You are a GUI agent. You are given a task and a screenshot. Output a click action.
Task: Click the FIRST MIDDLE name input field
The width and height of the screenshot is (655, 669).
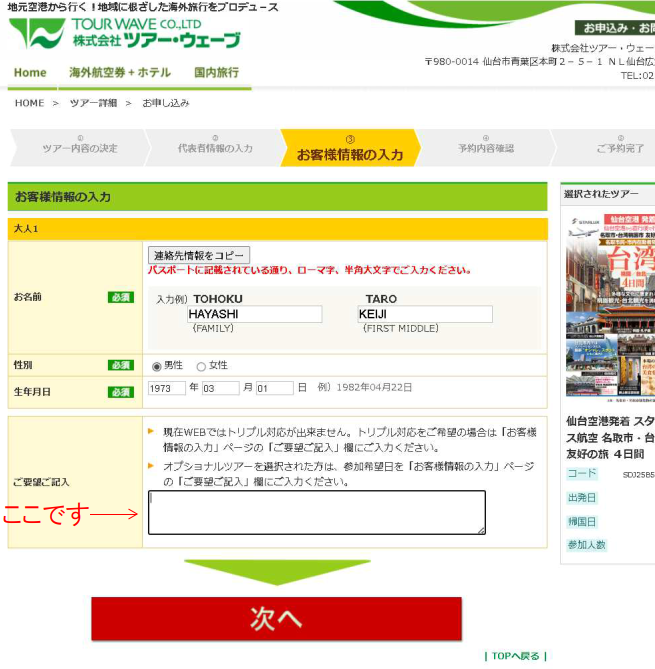click(425, 314)
